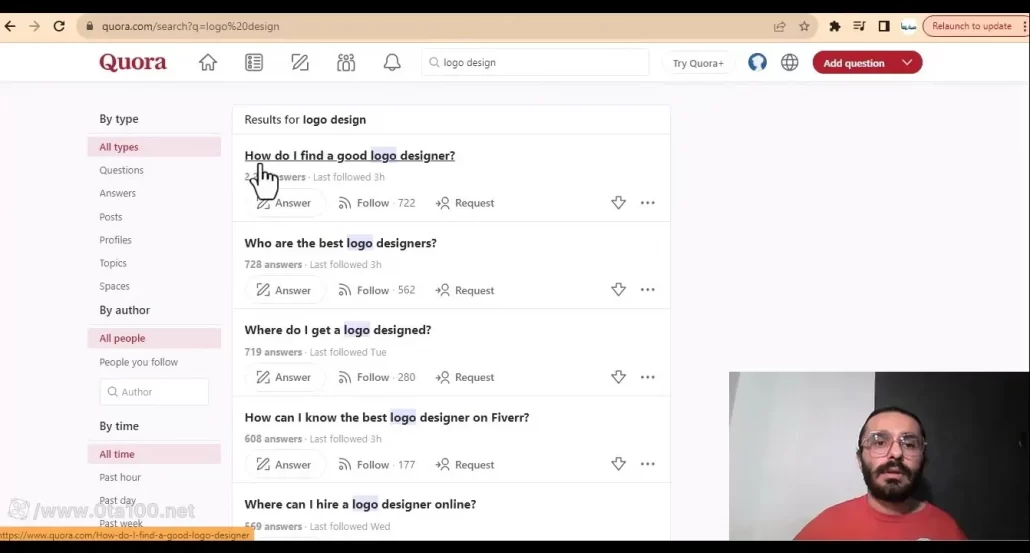Expand the Add question dropdown arrow

(907, 63)
